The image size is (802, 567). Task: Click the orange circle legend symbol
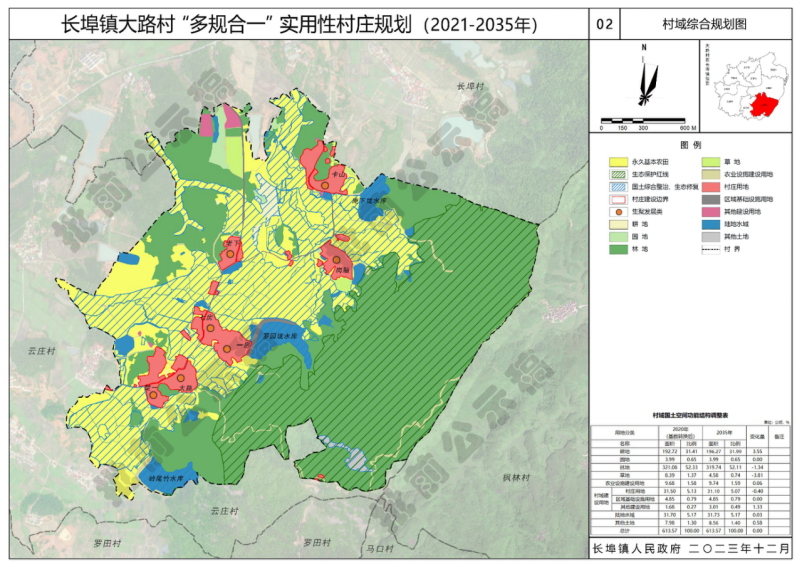pos(621,212)
